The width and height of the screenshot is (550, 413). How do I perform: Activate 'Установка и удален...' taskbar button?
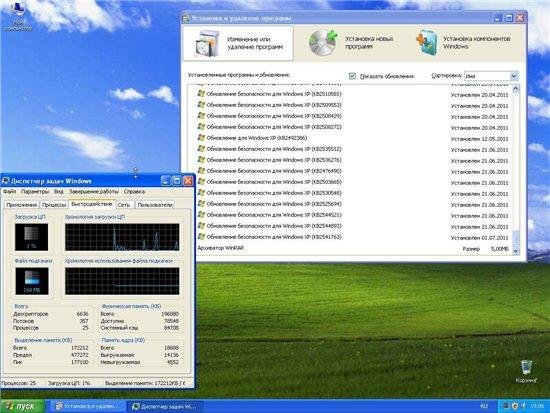click(88, 406)
